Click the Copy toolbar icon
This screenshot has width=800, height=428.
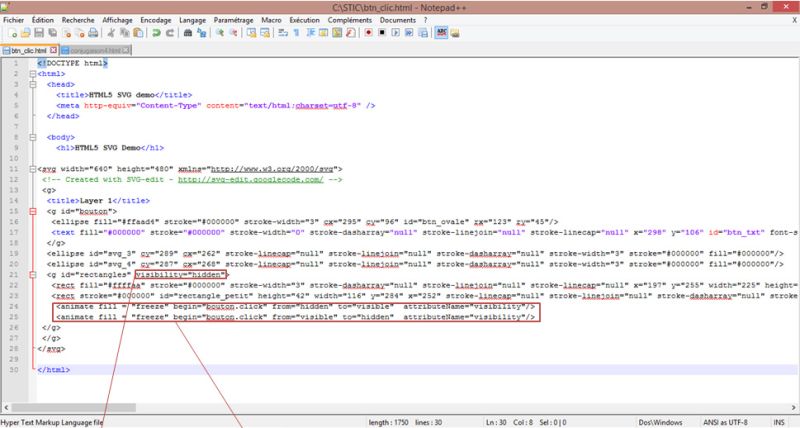124,33
